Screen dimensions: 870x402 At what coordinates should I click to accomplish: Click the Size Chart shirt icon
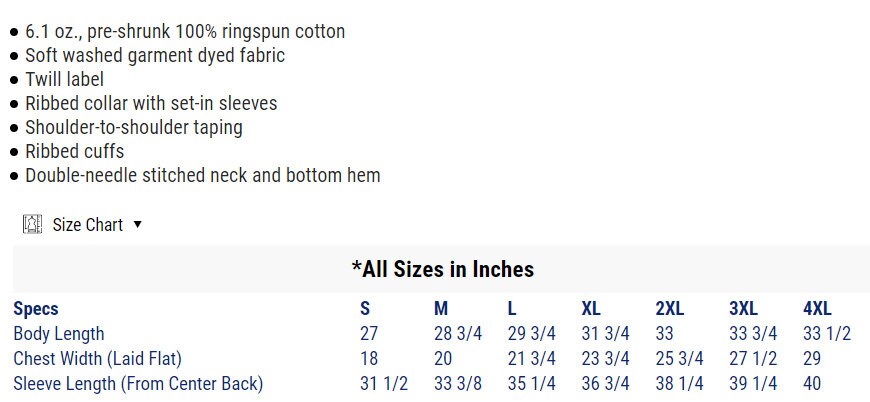pos(32,224)
